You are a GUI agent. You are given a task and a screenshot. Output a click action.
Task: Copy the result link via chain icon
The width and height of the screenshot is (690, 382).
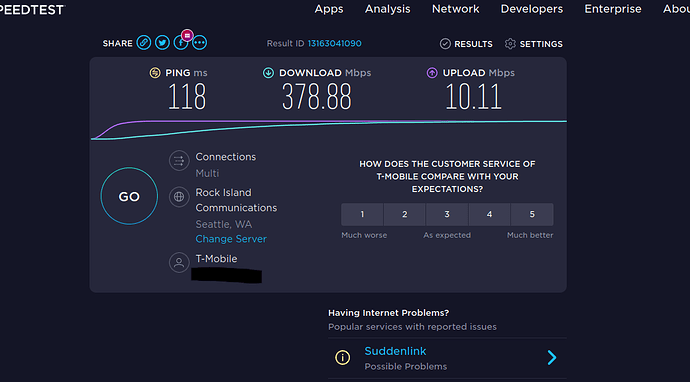pyautogui.click(x=143, y=43)
